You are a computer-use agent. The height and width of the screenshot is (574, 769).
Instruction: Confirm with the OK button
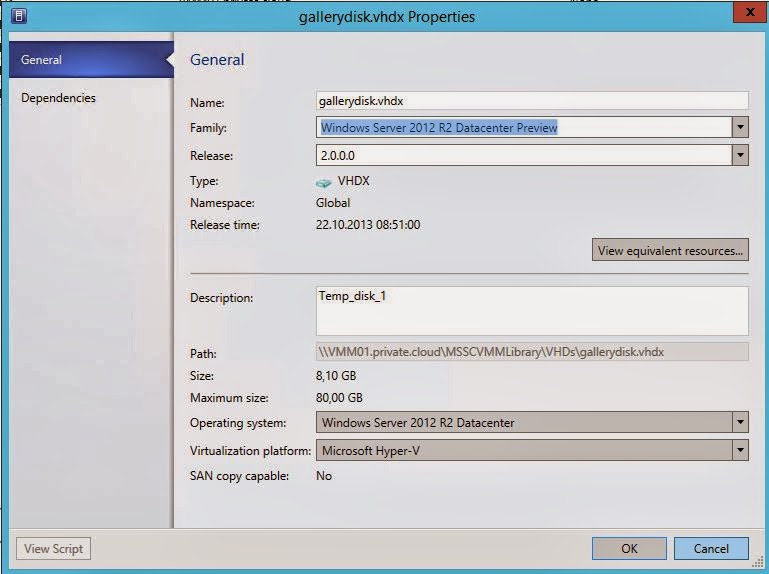click(x=629, y=548)
